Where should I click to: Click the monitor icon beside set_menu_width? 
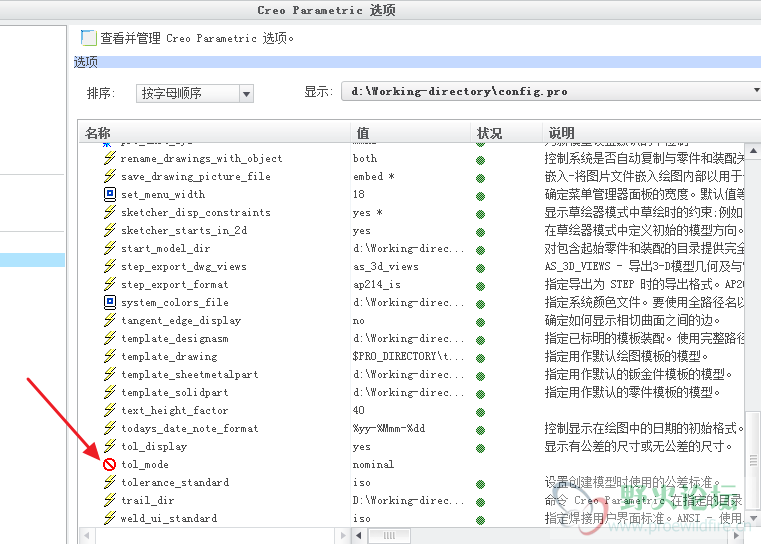[110, 194]
